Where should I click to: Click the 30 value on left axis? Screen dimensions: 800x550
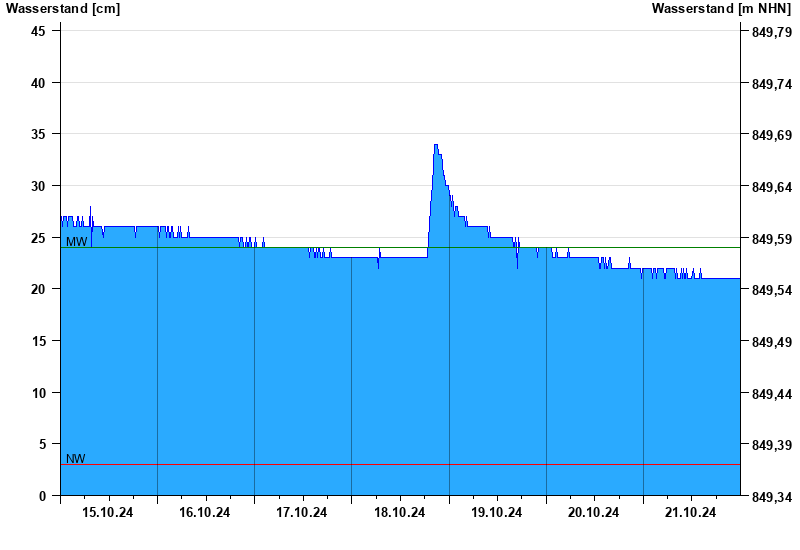click(x=38, y=186)
